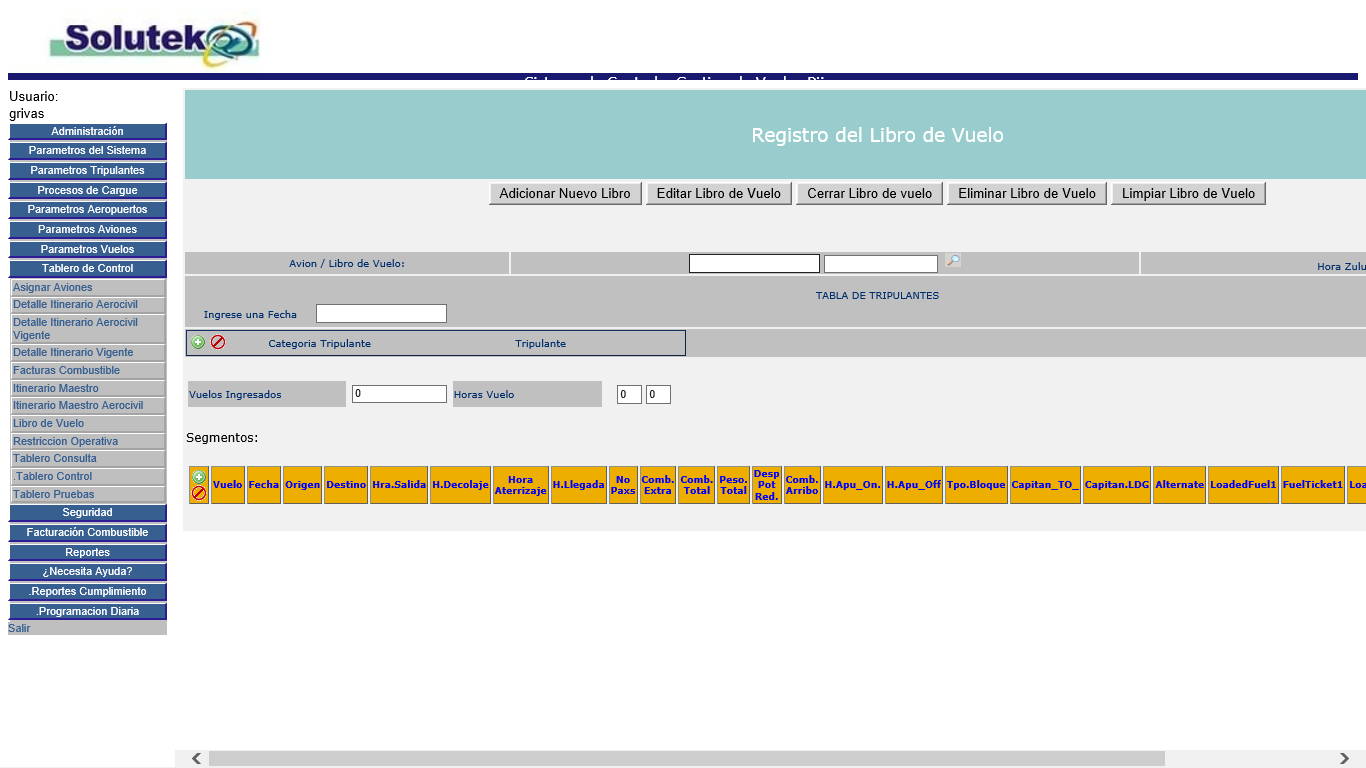Click the Salir logout link
This screenshot has height=768, width=1366.
tap(19, 629)
